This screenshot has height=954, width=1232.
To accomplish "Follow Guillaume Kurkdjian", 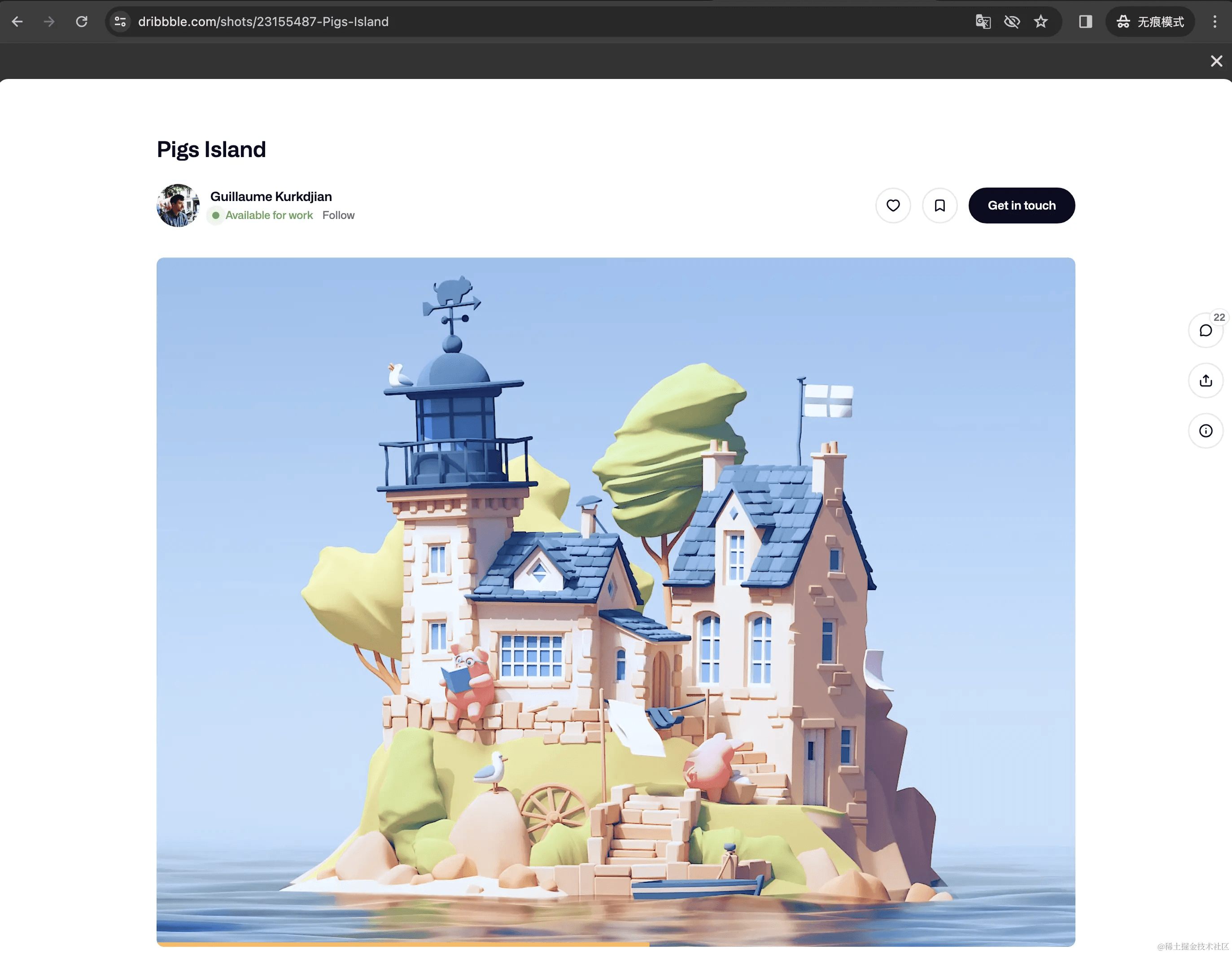I will [338, 215].
